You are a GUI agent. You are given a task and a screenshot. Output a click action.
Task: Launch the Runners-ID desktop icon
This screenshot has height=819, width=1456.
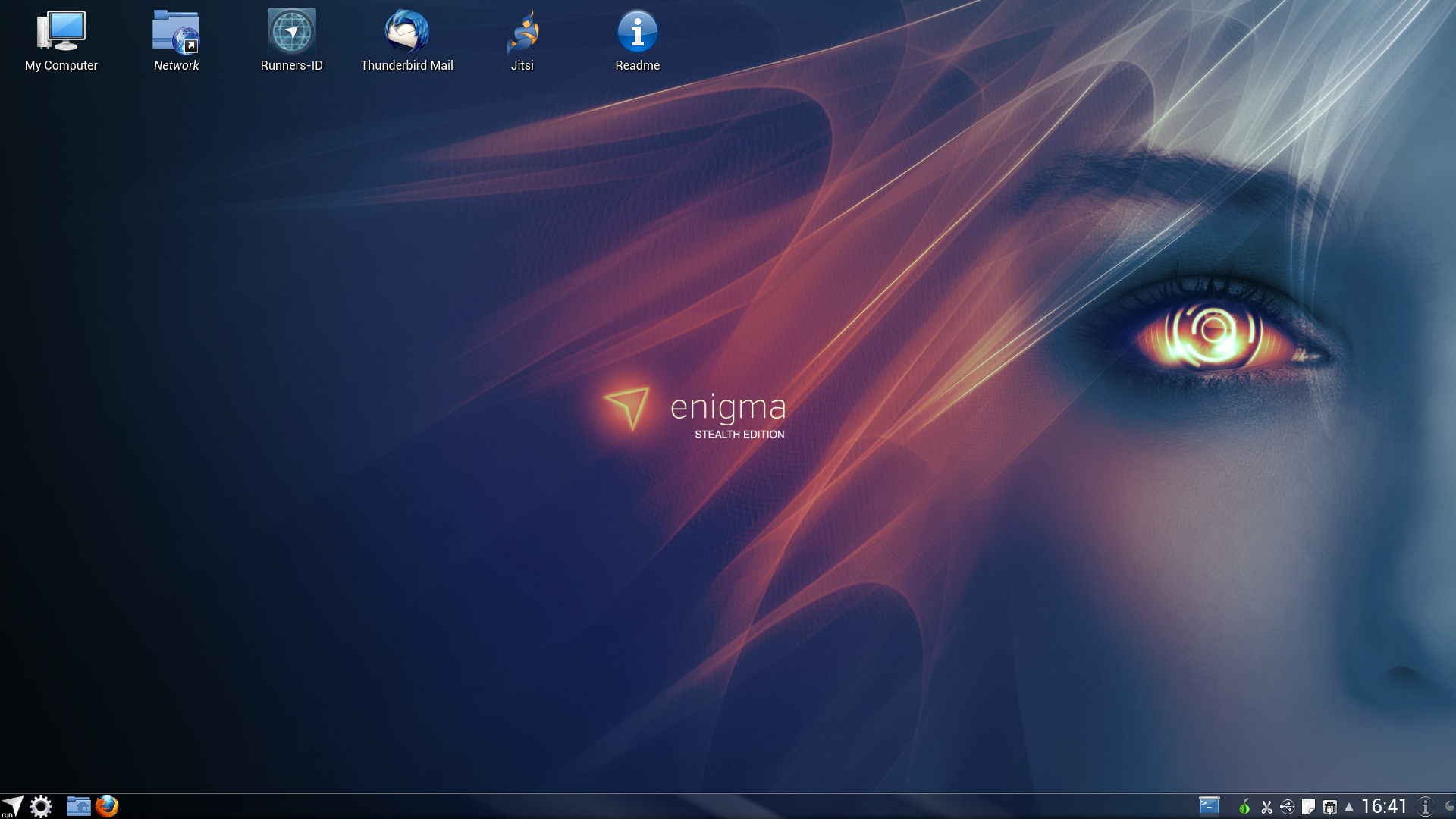(291, 42)
